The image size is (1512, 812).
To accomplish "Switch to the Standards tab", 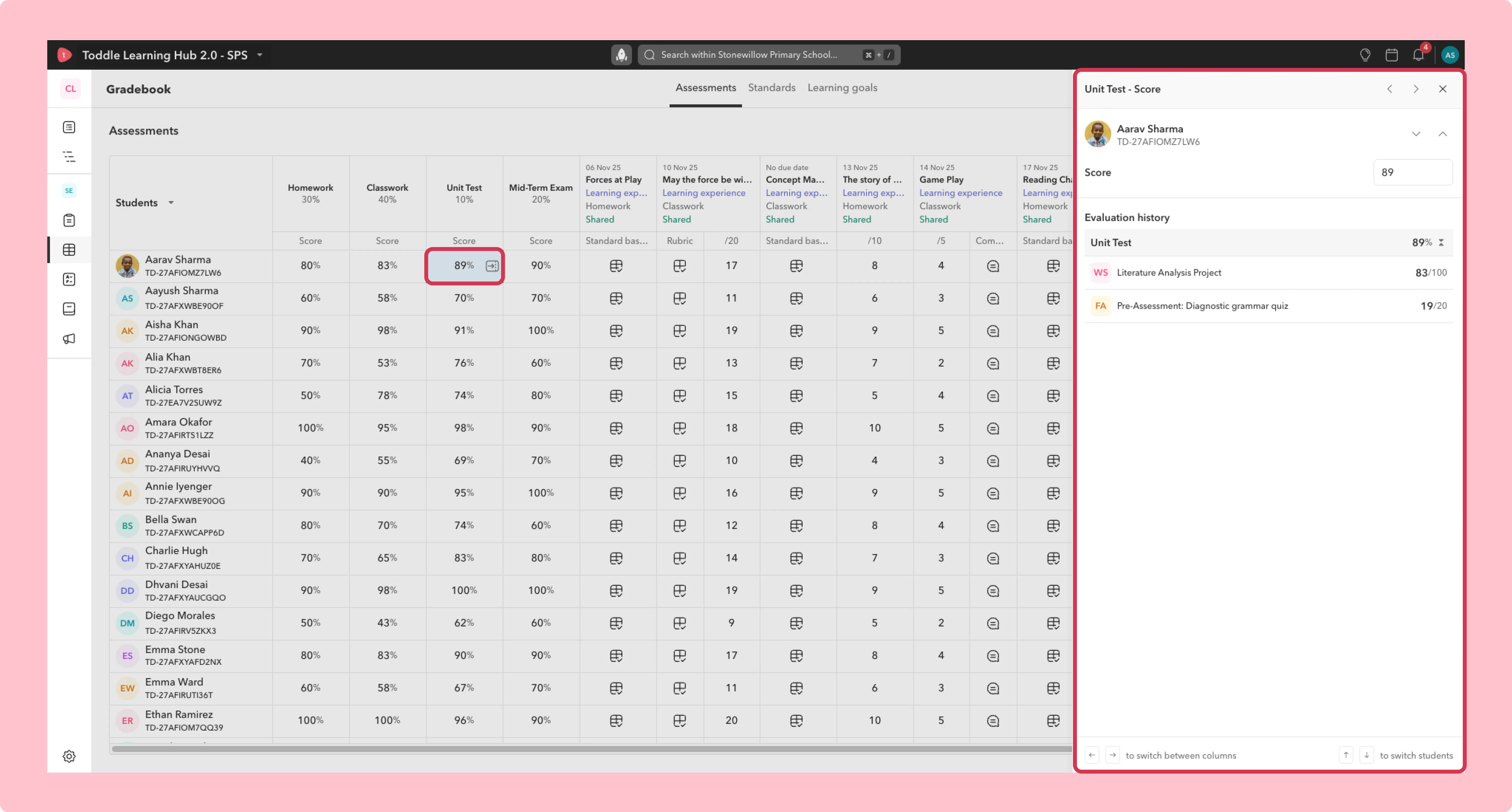I will [x=771, y=88].
